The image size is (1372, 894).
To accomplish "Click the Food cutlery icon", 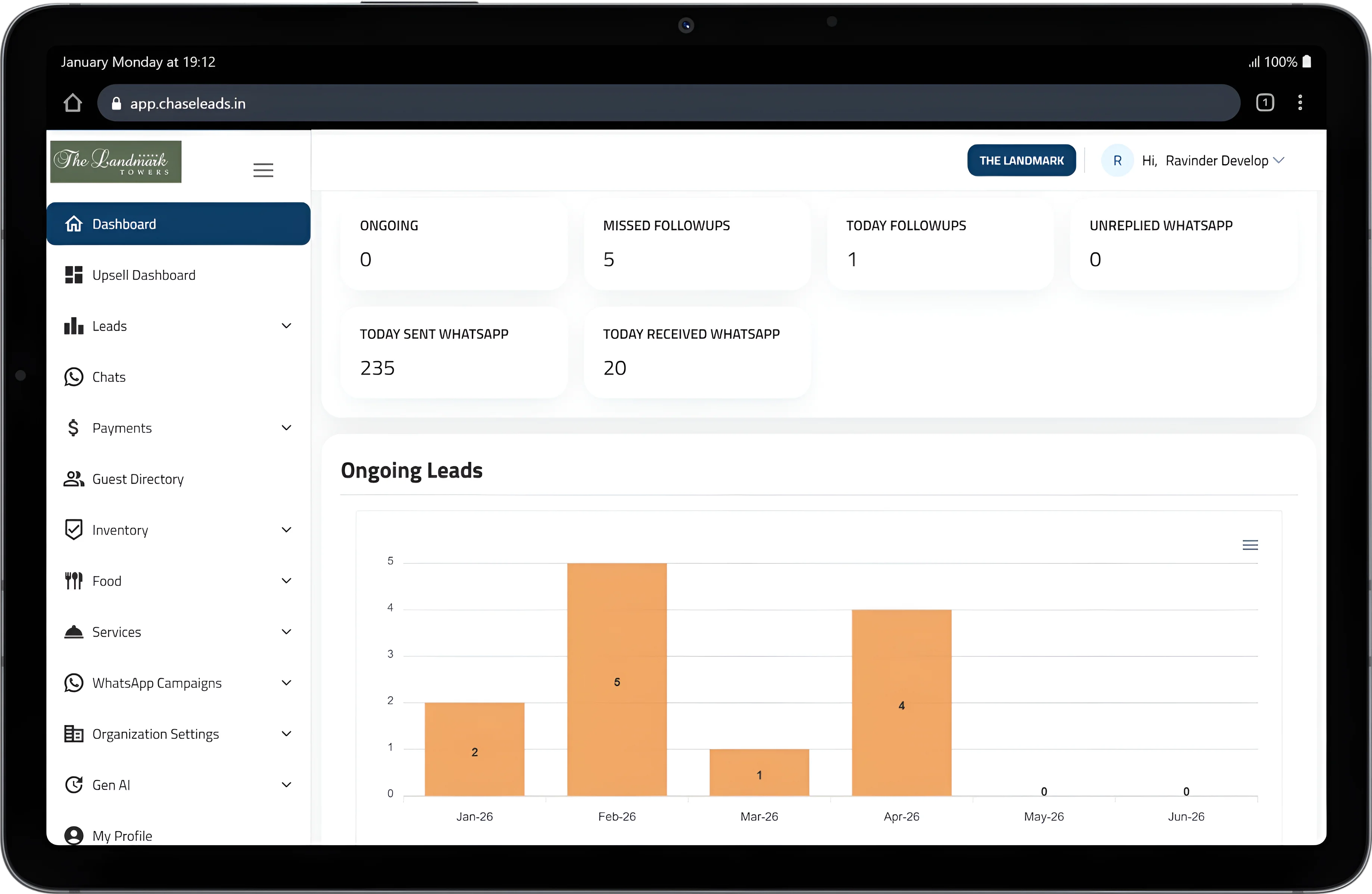I will [x=73, y=581].
